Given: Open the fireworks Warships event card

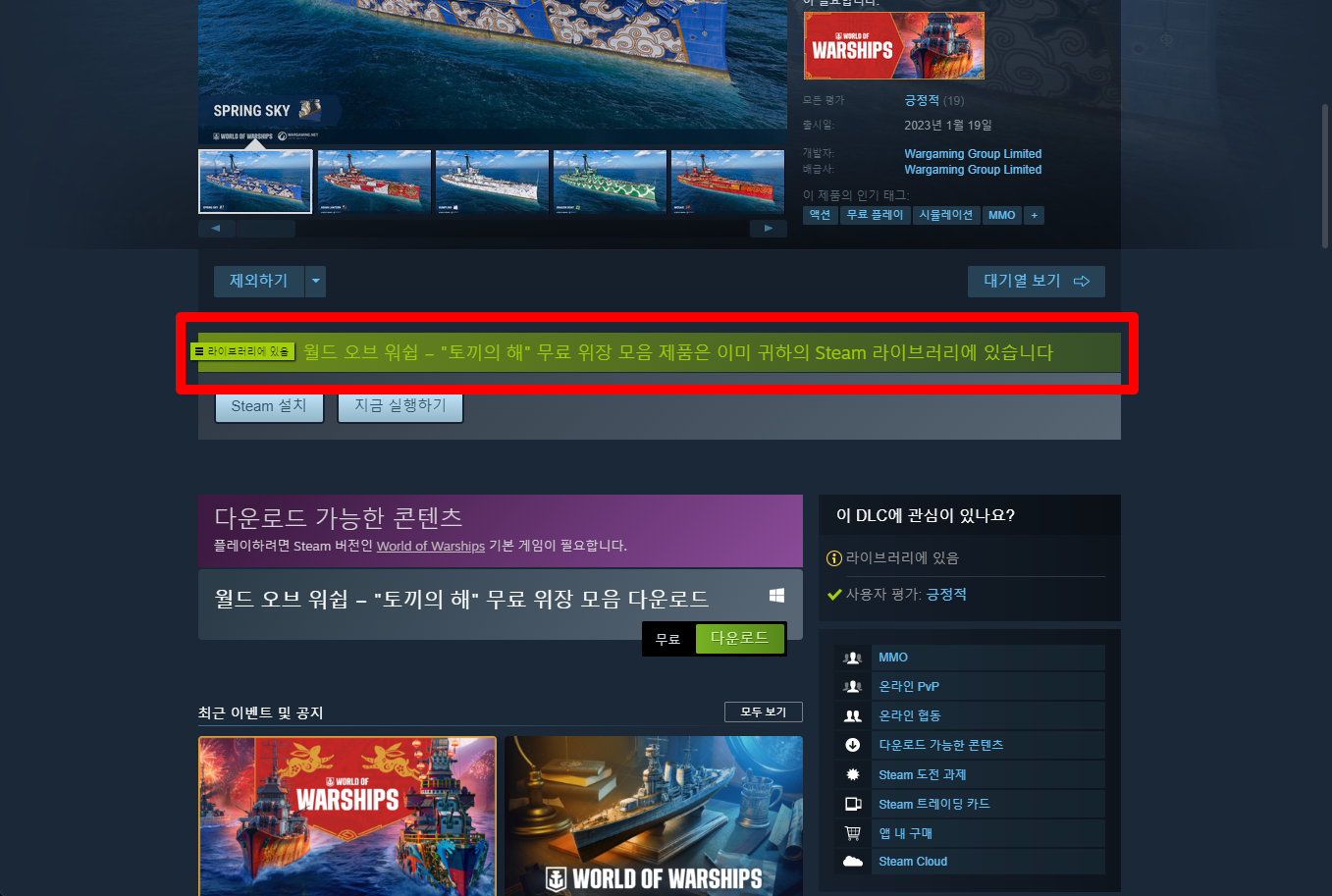Looking at the screenshot, I should pyautogui.click(x=347, y=816).
